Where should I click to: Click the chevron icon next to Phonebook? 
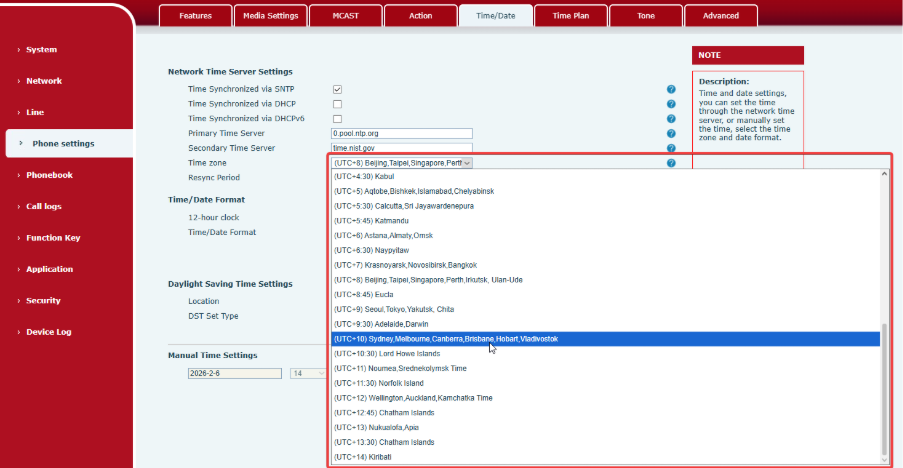coord(18,175)
